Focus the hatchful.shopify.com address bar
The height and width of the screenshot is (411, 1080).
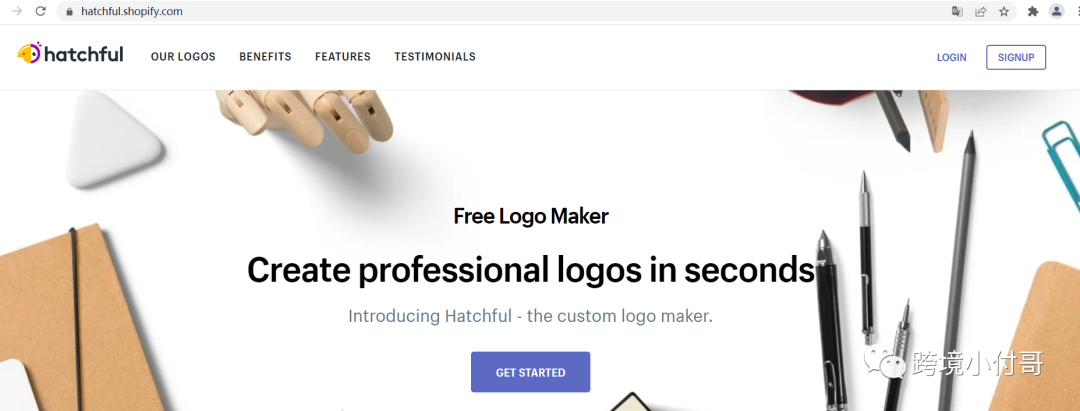click(510, 11)
